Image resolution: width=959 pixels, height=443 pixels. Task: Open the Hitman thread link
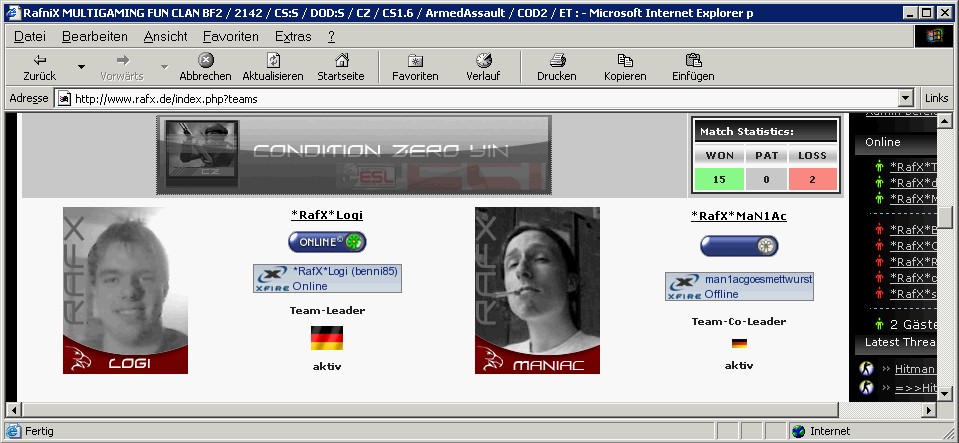915,368
